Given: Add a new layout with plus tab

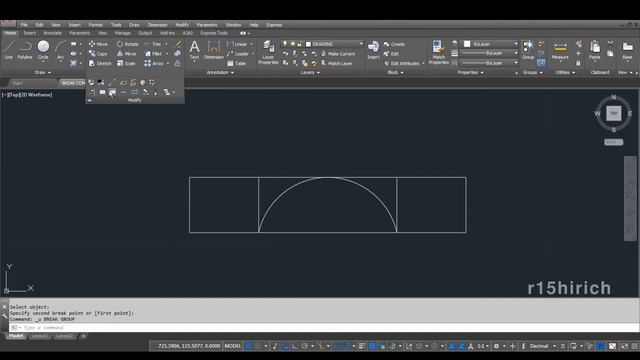Looking at the screenshot, I should (83, 336).
